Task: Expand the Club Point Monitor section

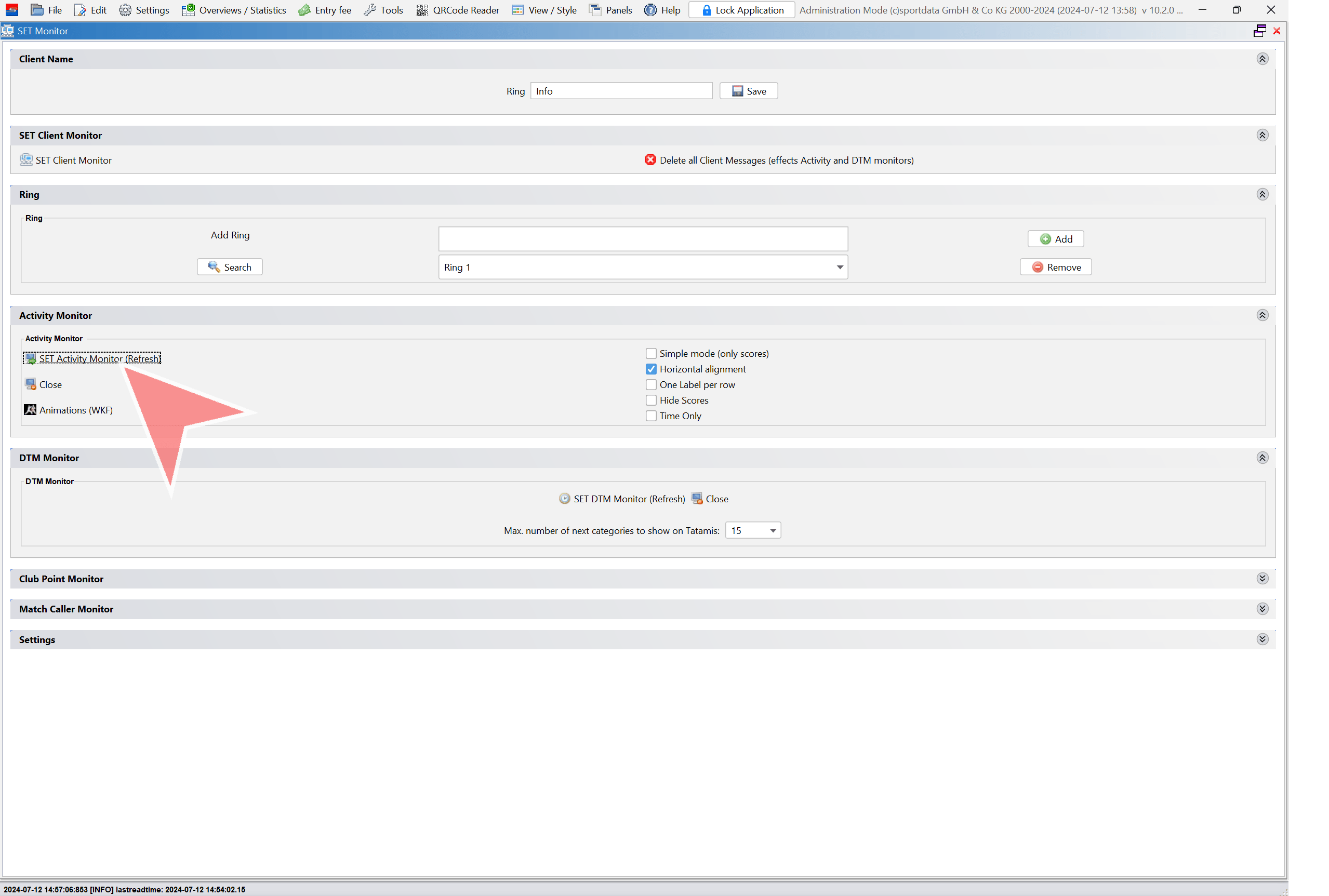Action: pos(1262,578)
